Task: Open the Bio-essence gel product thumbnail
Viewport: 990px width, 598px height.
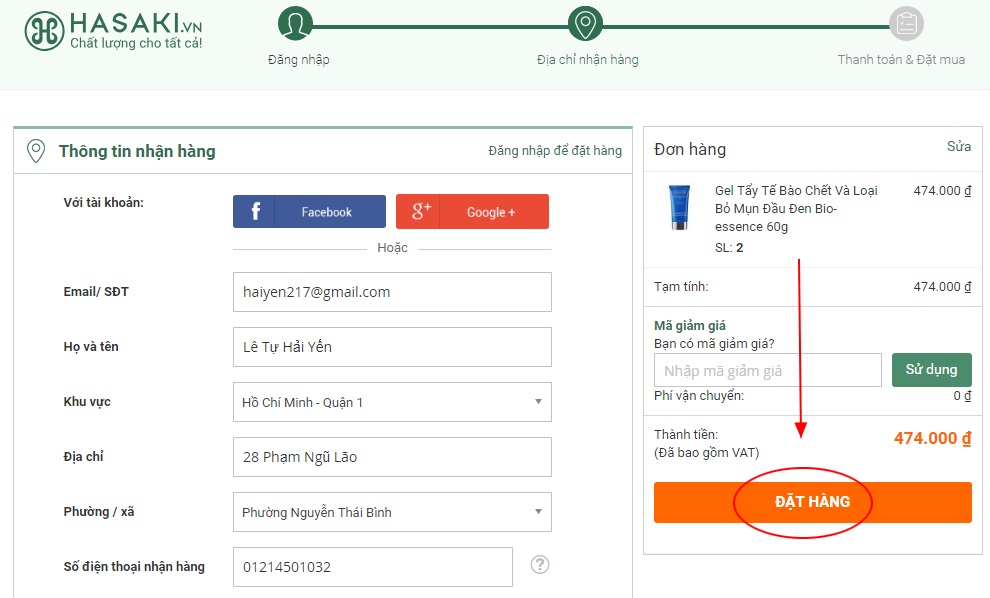Action: 679,207
